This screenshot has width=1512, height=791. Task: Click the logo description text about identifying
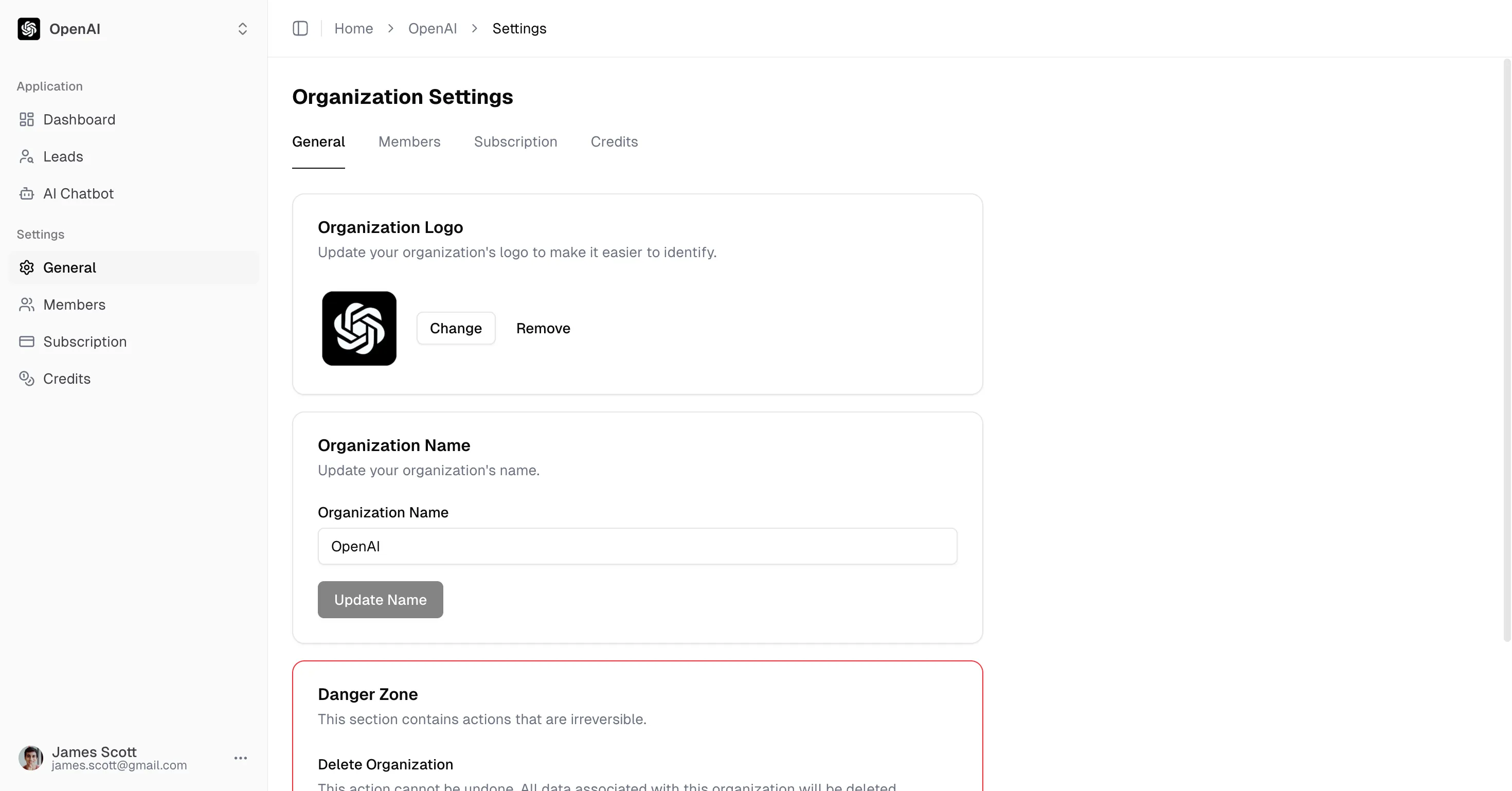point(517,253)
